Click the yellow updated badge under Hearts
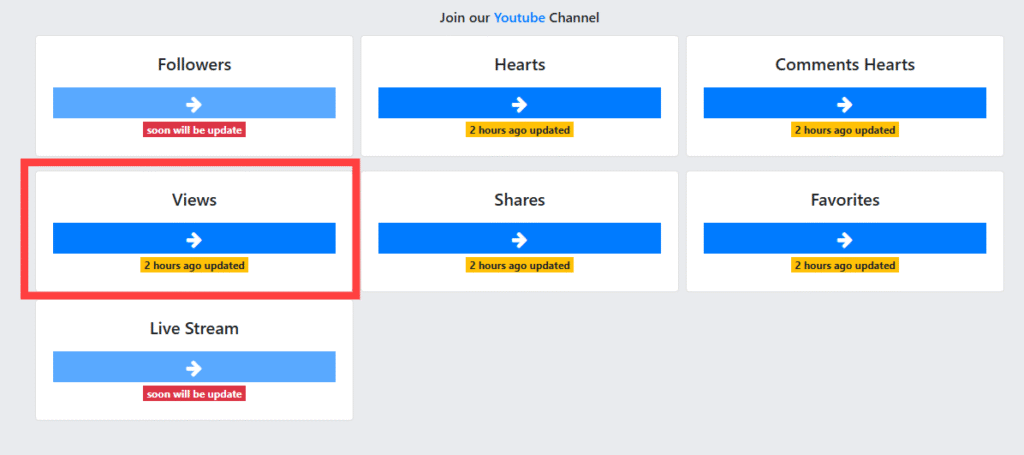This screenshot has width=1024, height=455. click(519, 130)
